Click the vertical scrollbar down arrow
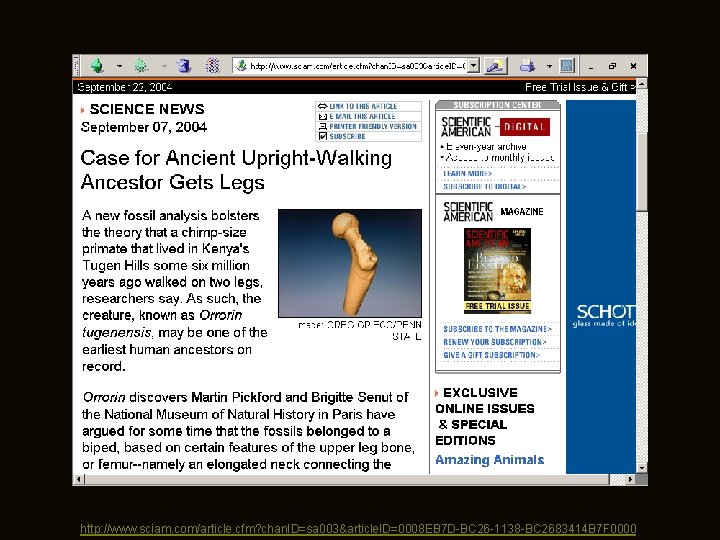 pyautogui.click(x=641, y=468)
